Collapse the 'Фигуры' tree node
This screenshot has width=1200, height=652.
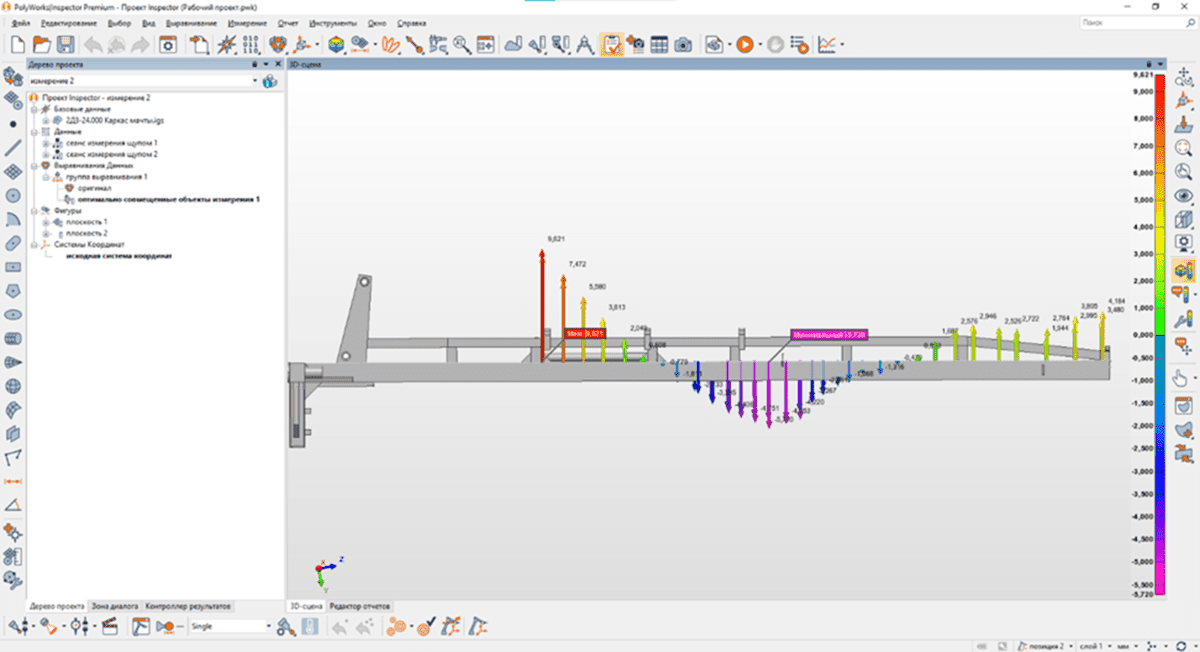[33, 212]
